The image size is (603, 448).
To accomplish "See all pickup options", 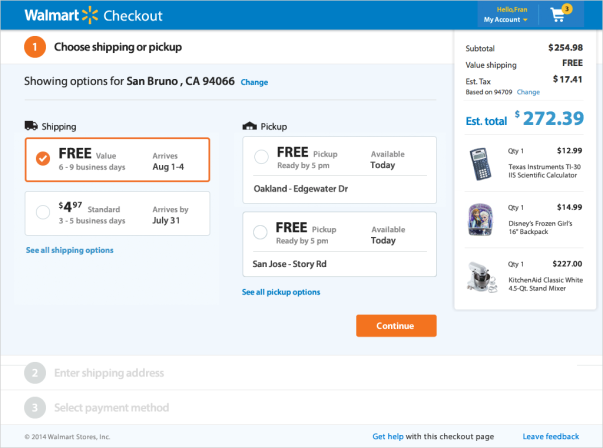I will tap(281, 292).
